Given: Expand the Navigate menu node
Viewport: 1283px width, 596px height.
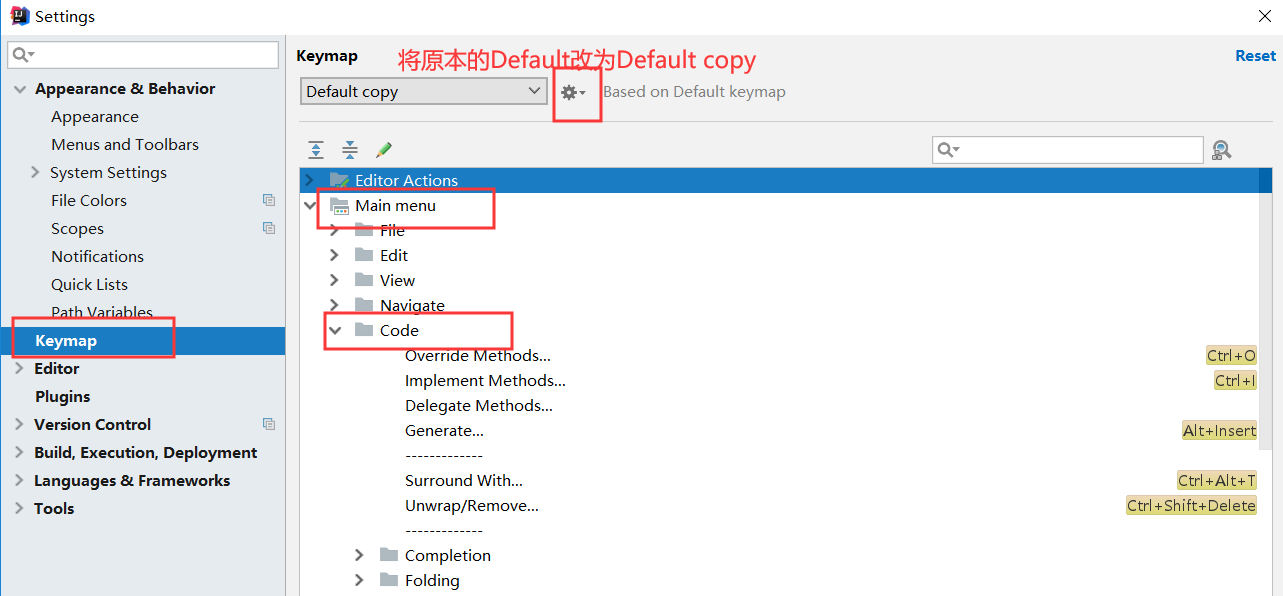Looking at the screenshot, I should click(335, 305).
